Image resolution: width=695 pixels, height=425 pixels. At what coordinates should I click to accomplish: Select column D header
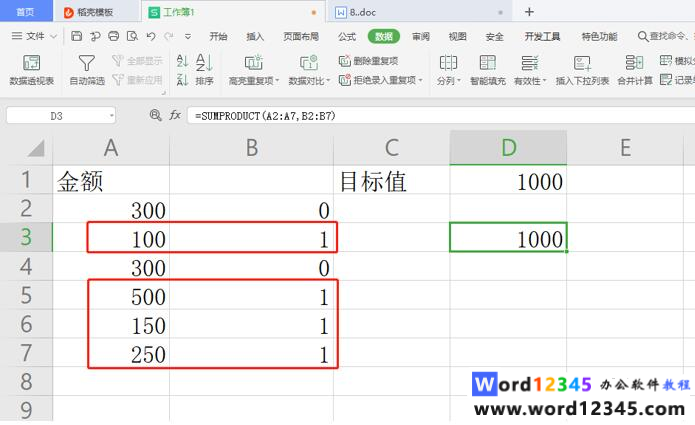coord(508,148)
